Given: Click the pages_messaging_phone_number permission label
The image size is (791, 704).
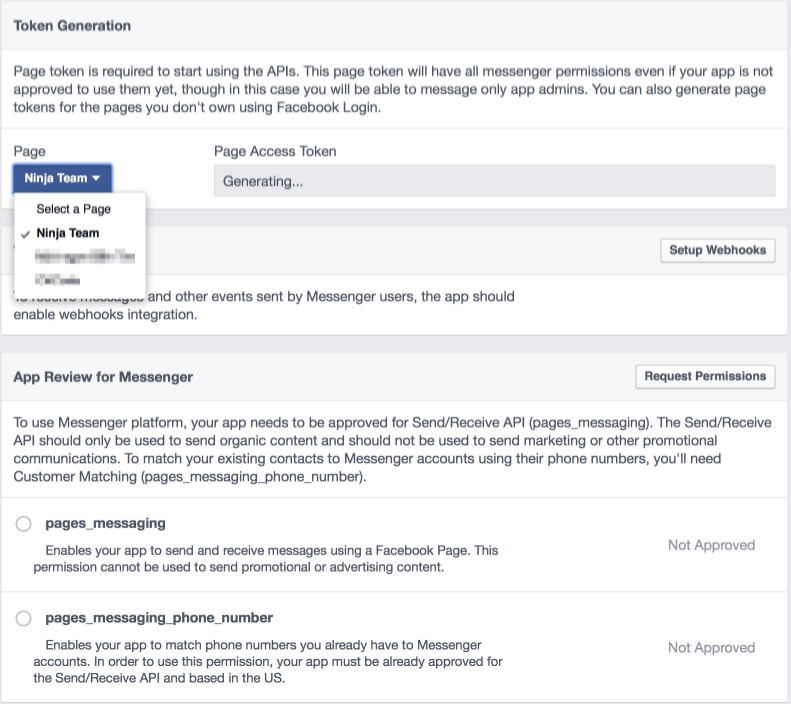Looking at the screenshot, I should (x=159, y=618).
